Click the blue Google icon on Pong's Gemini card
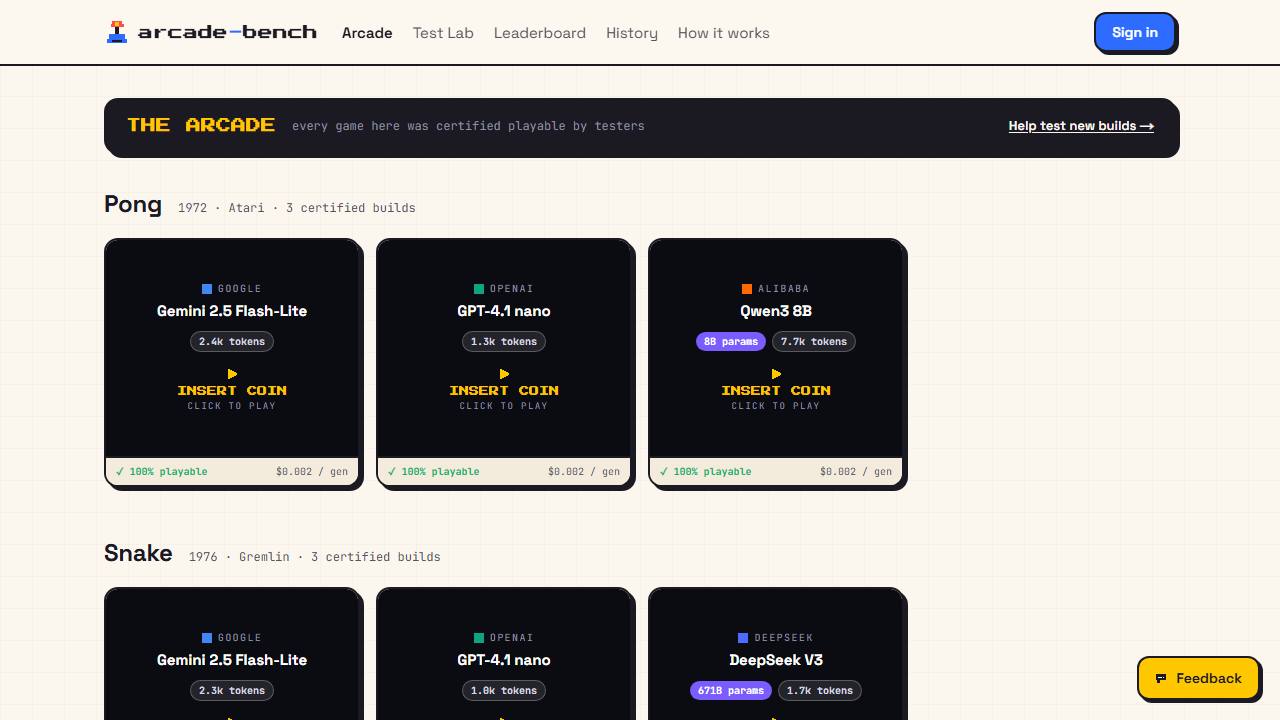 click(x=207, y=289)
